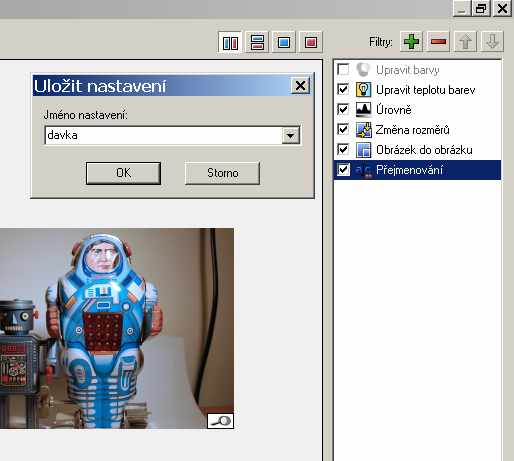
Task: Confirm with the OK button
Action: 123,173
